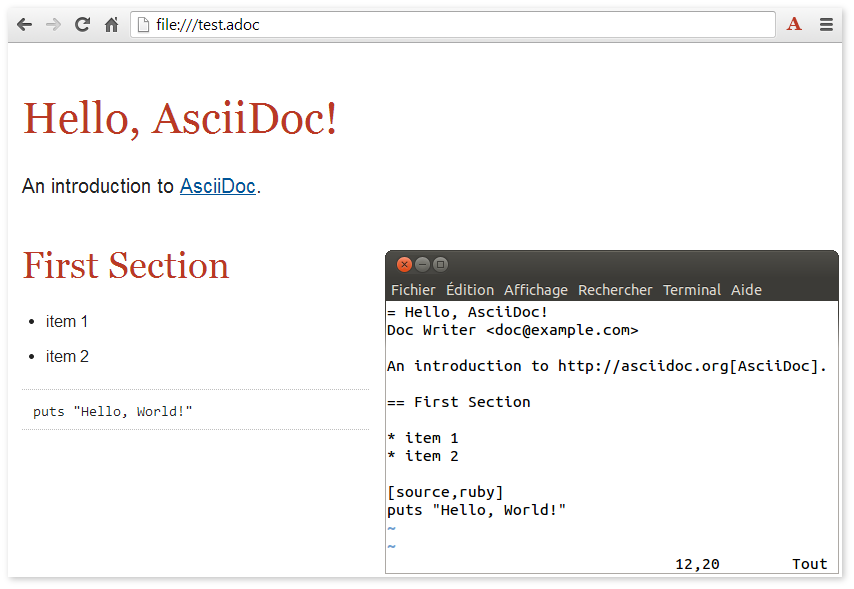Minimize the terminal window
Screen dimensions: 854x589
tap(422, 265)
